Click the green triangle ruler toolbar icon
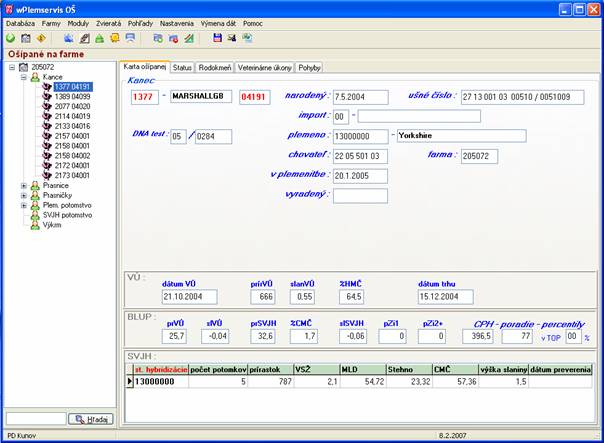Viewport: 604px width, 443px height. coord(189,38)
